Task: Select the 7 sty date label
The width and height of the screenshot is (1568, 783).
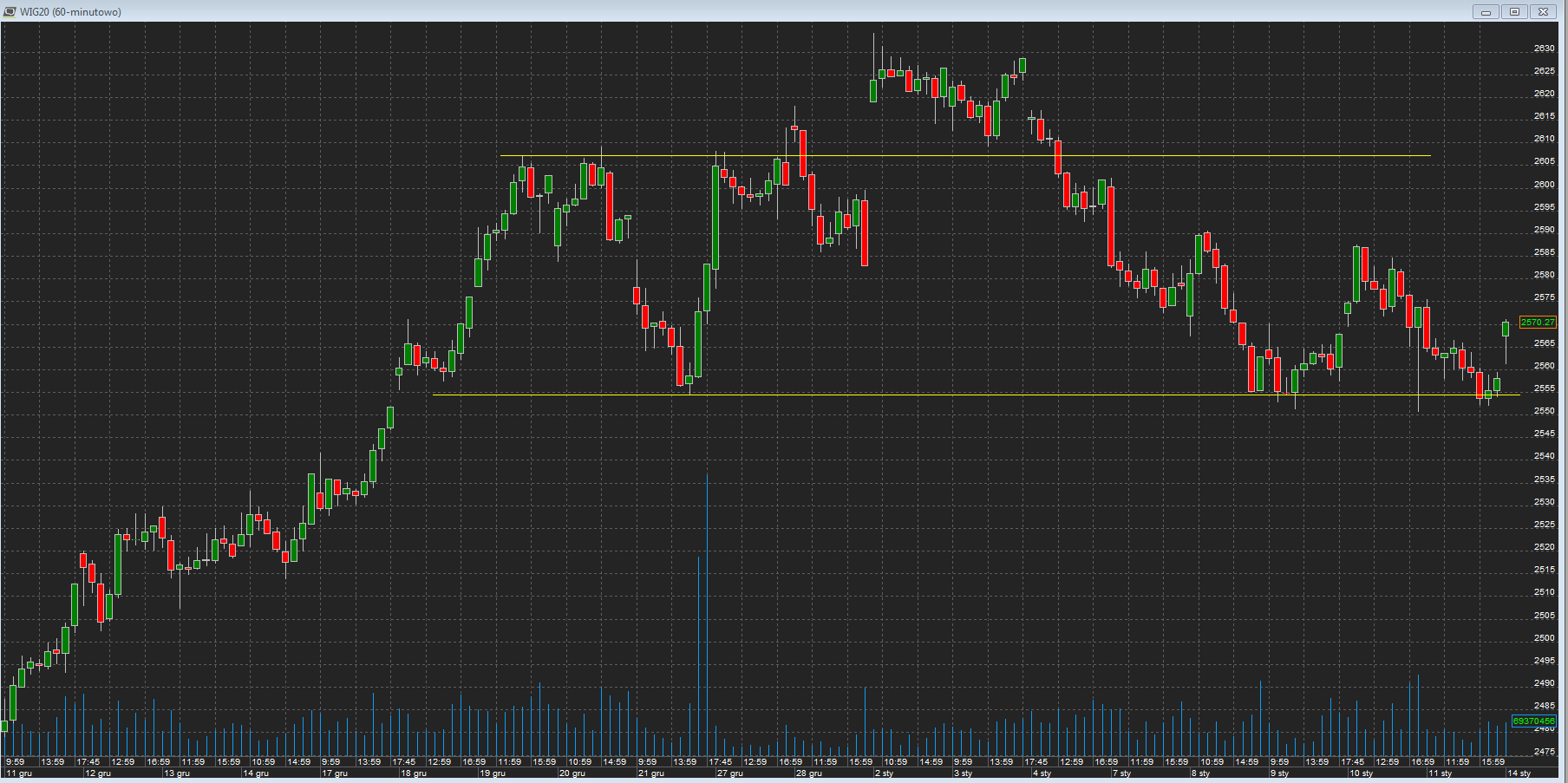Action: pos(1122,773)
